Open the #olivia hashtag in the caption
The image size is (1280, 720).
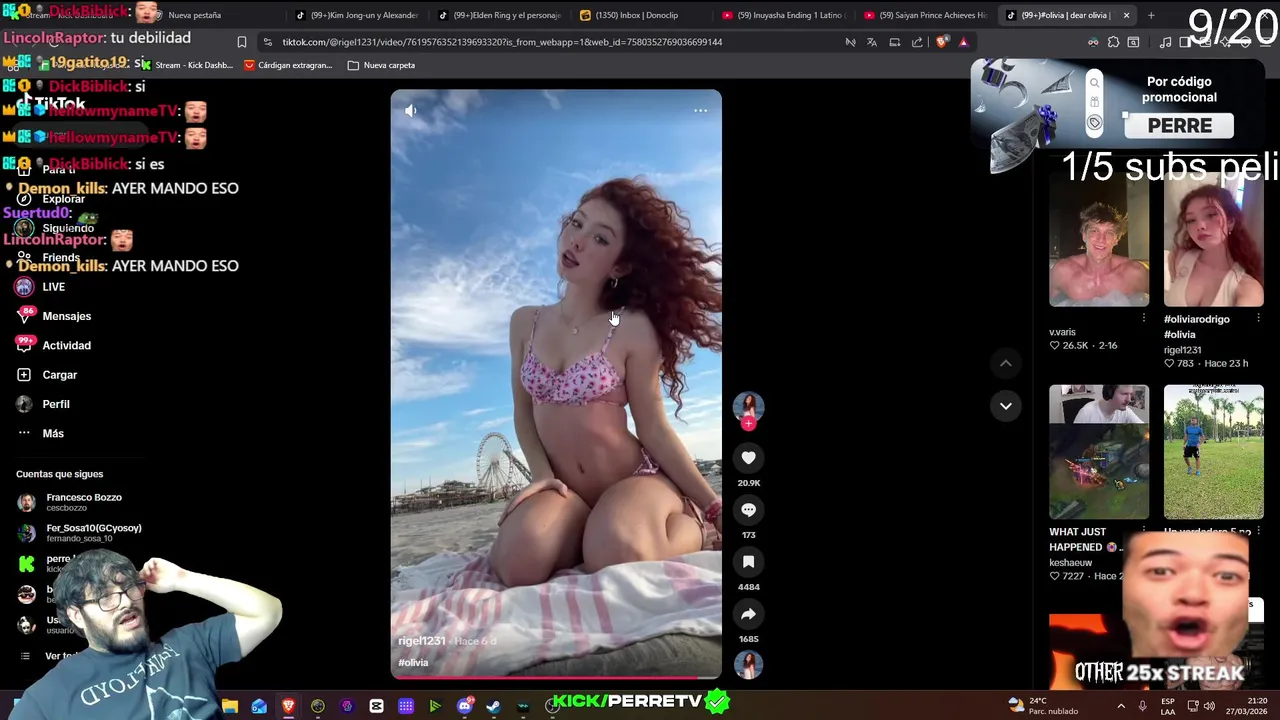pos(413,662)
